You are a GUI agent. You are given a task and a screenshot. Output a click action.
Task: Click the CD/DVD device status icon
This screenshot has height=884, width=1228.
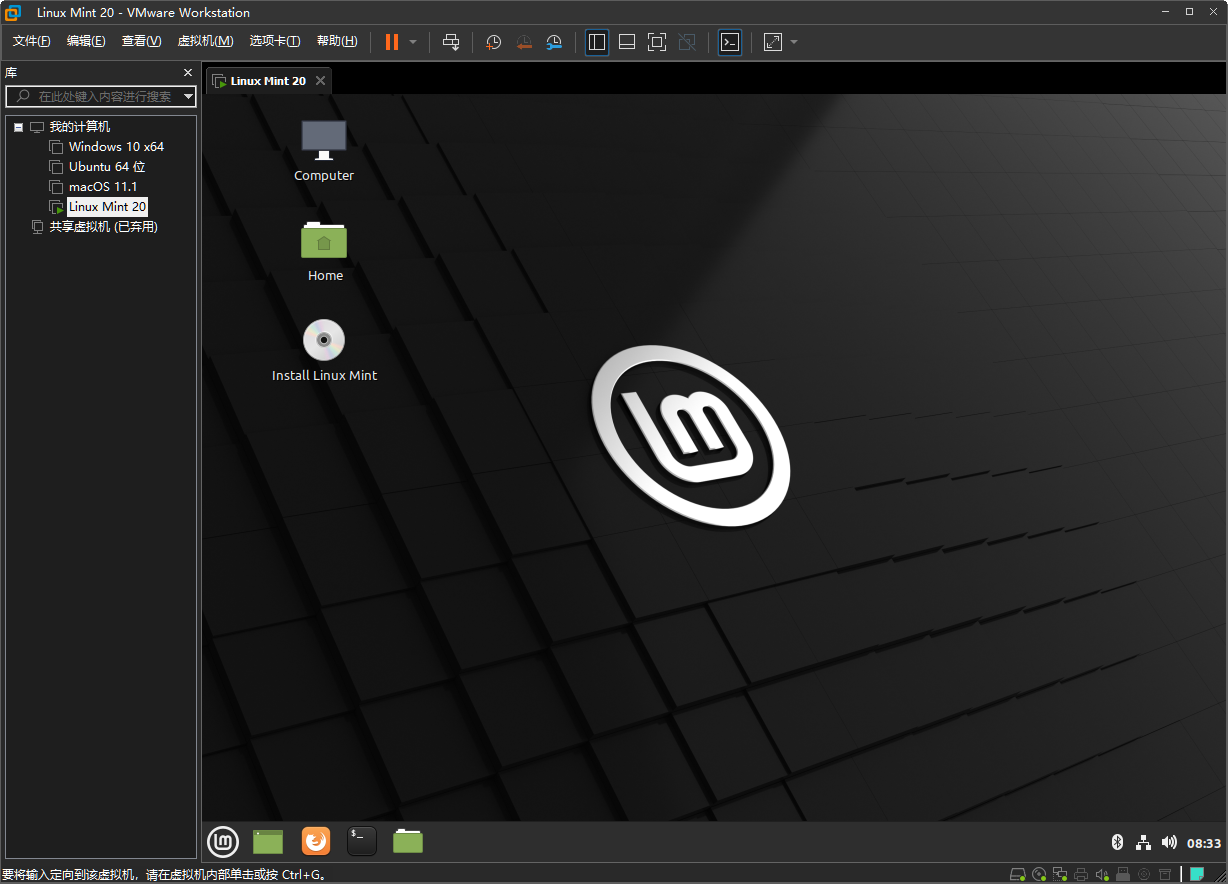(1039, 874)
